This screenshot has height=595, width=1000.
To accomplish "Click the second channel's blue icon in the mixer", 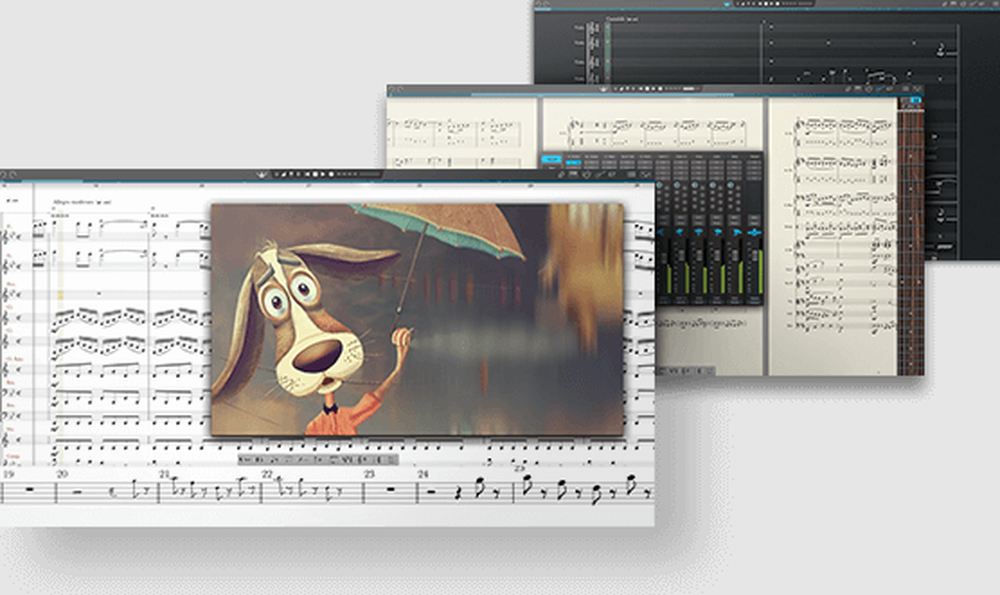I will (x=680, y=233).
